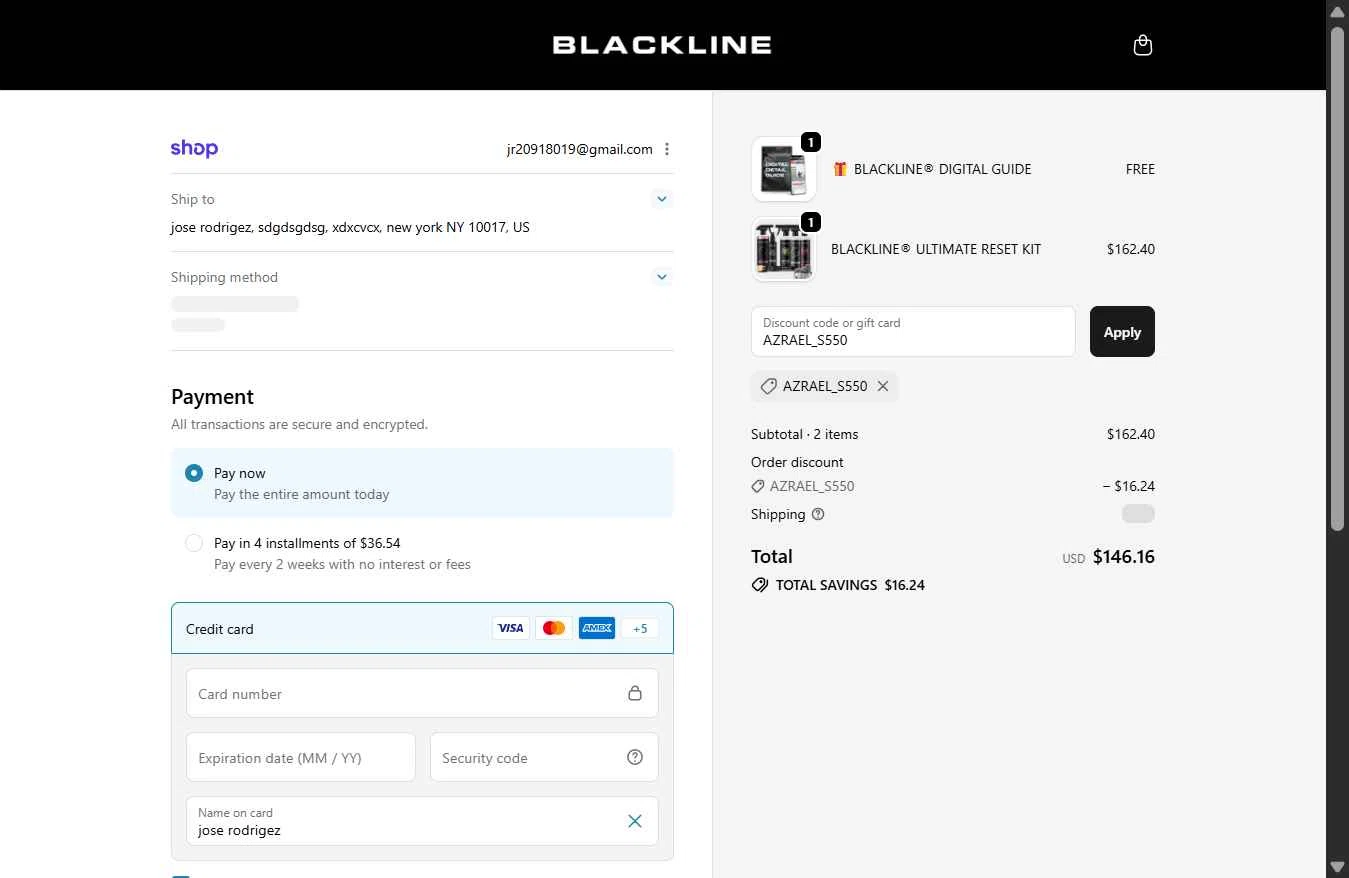This screenshot has width=1349, height=878.
Task: Open the shopping bag cart icon
Action: pyautogui.click(x=1142, y=45)
